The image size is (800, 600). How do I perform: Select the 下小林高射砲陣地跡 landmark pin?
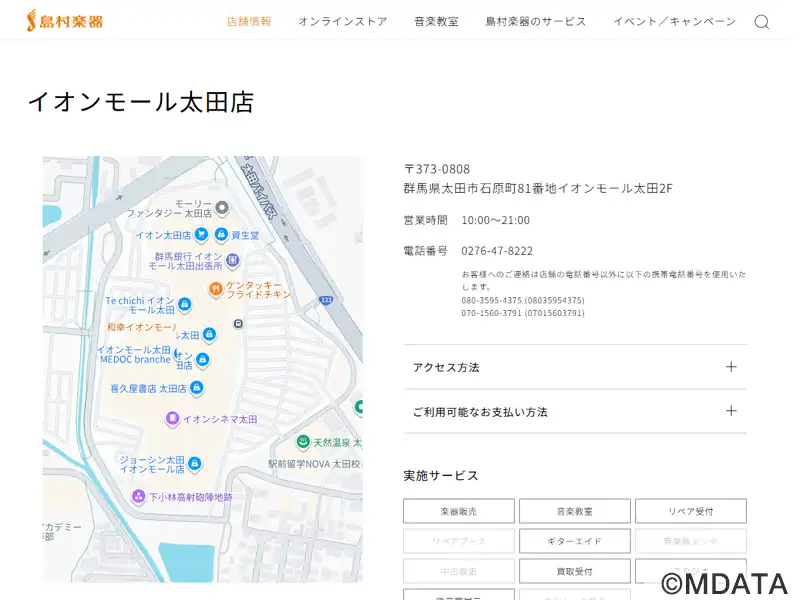click(138, 496)
